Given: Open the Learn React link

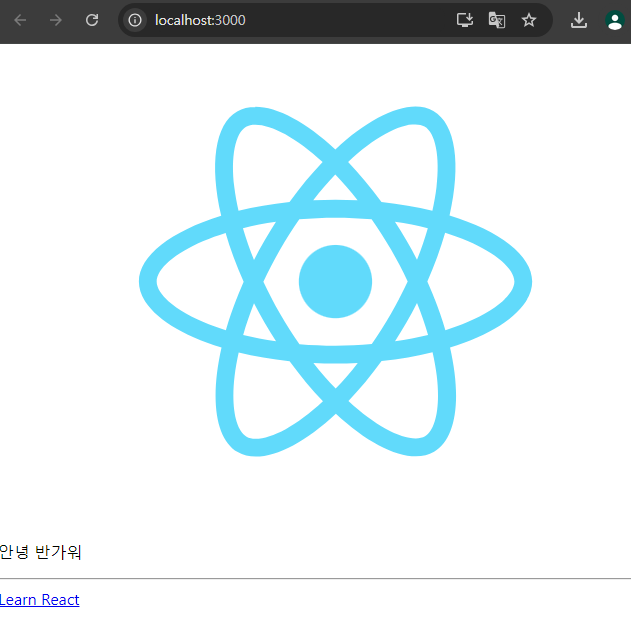Looking at the screenshot, I should [x=40, y=600].
